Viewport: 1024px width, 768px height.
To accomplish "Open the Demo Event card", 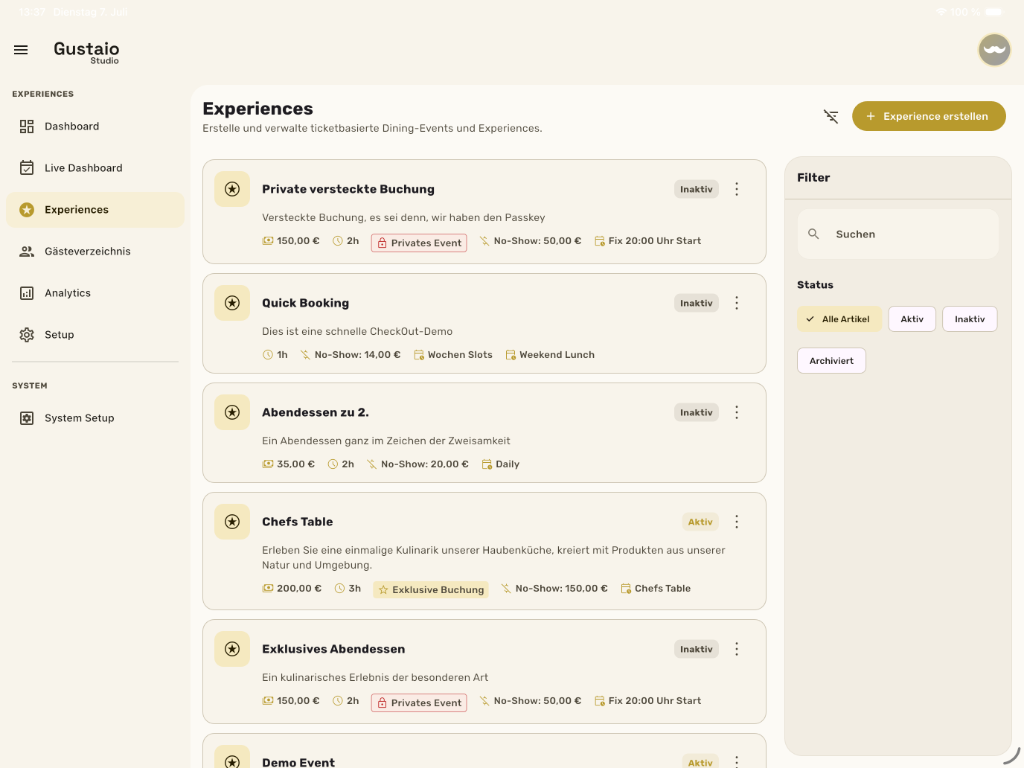I will click(x=484, y=751).
